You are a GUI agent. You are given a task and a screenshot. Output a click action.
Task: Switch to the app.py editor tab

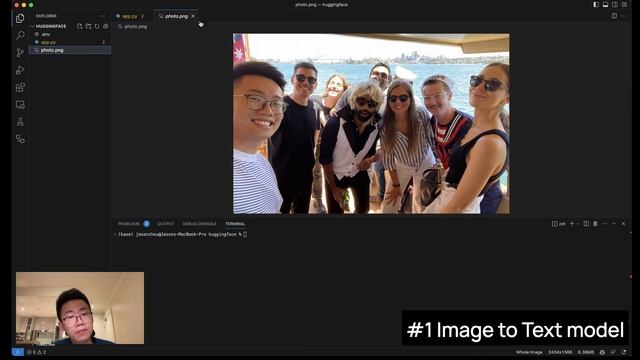[131, 16]
